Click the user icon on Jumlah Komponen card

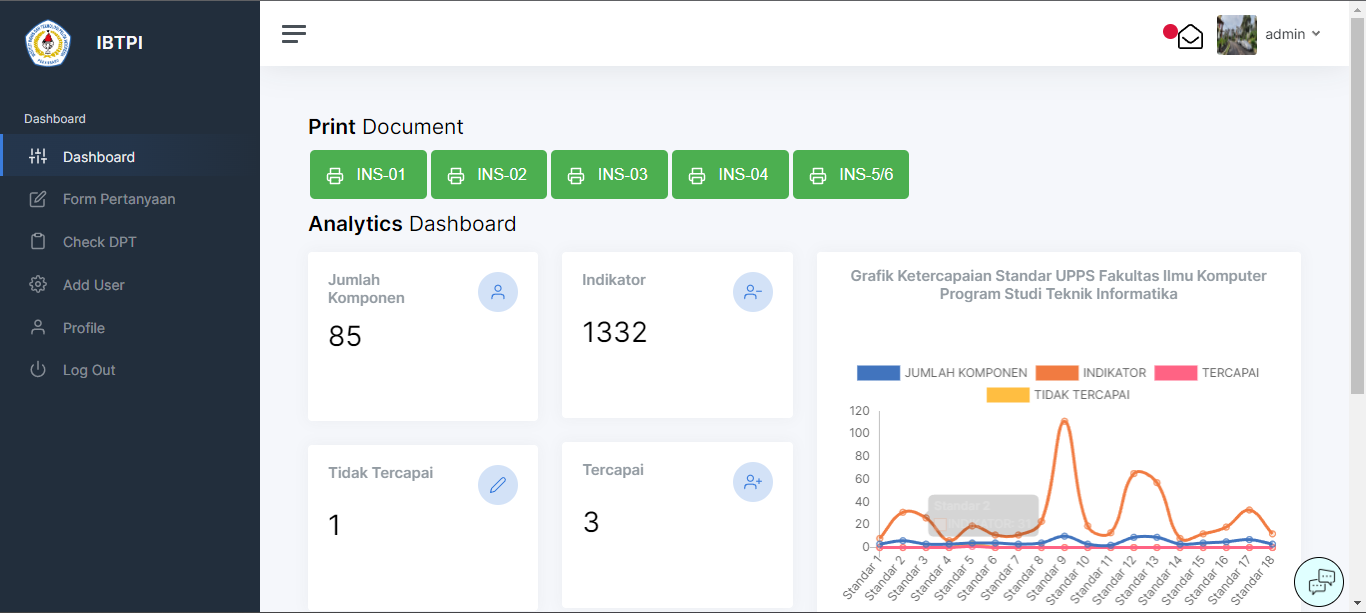(498, 292)
